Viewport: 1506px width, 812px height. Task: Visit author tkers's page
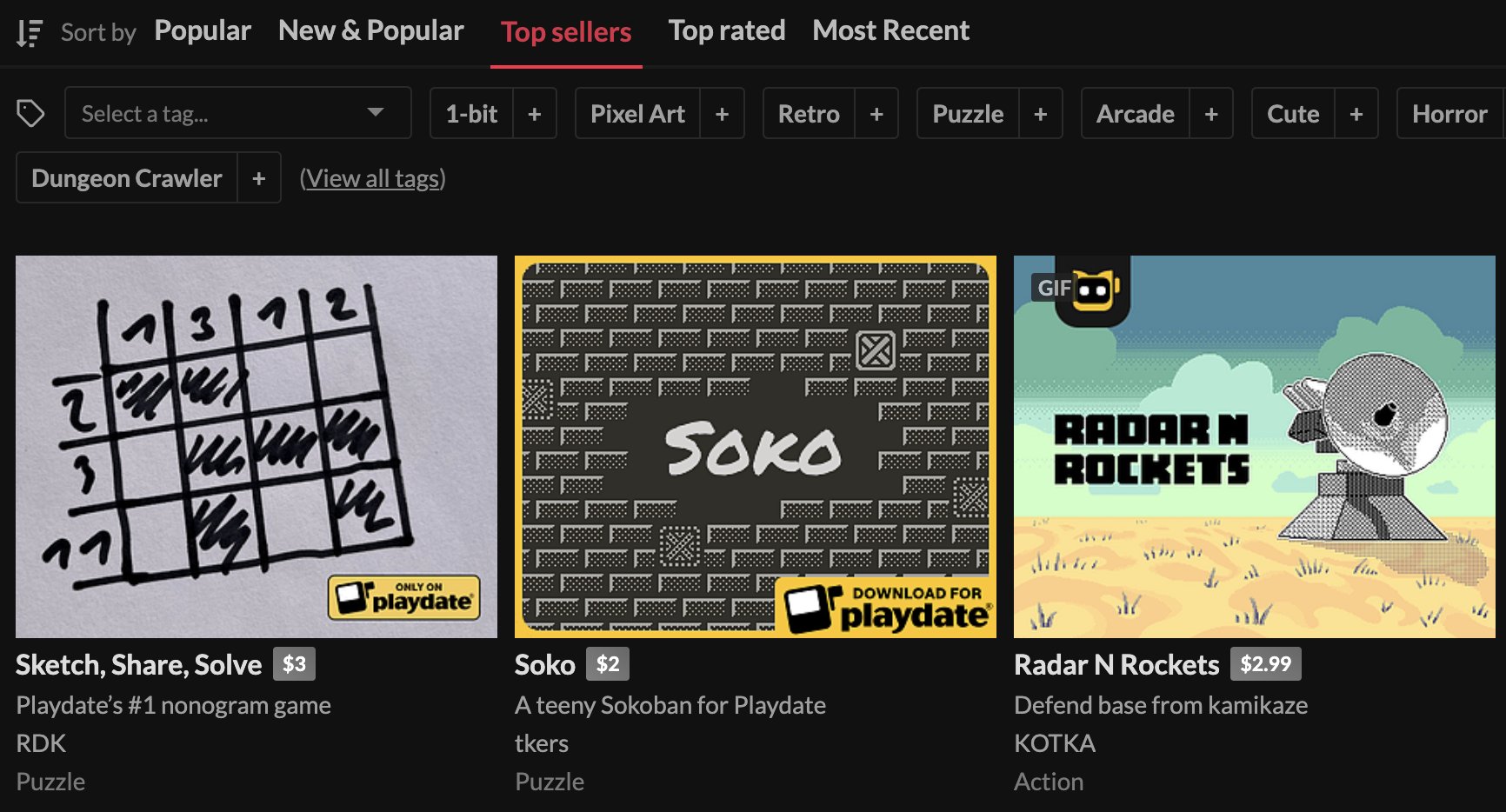(x=542, y=743)
